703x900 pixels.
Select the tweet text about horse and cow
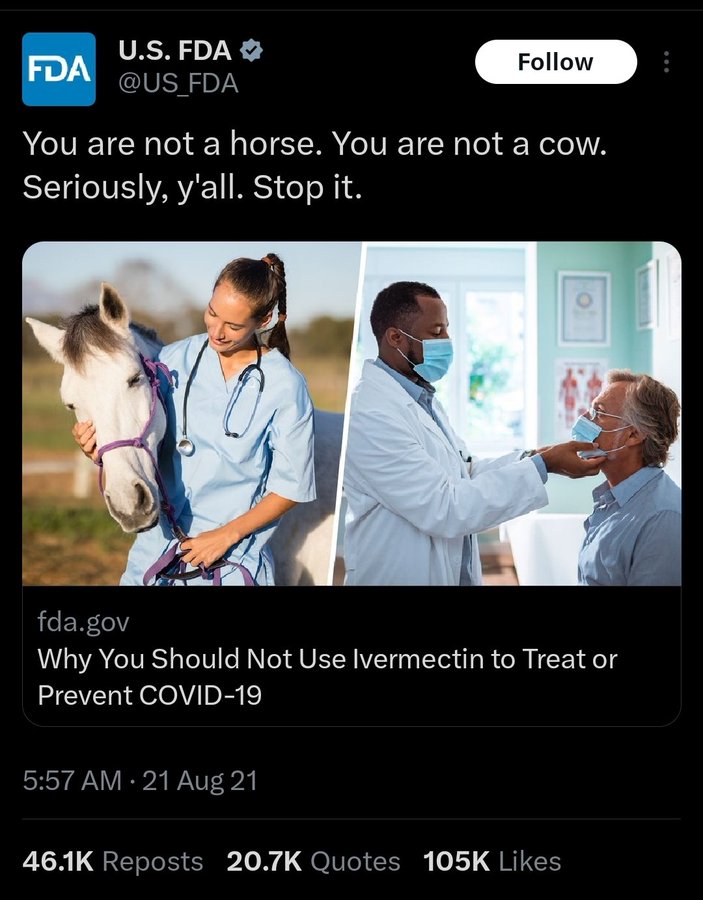(x=314, y=165)
